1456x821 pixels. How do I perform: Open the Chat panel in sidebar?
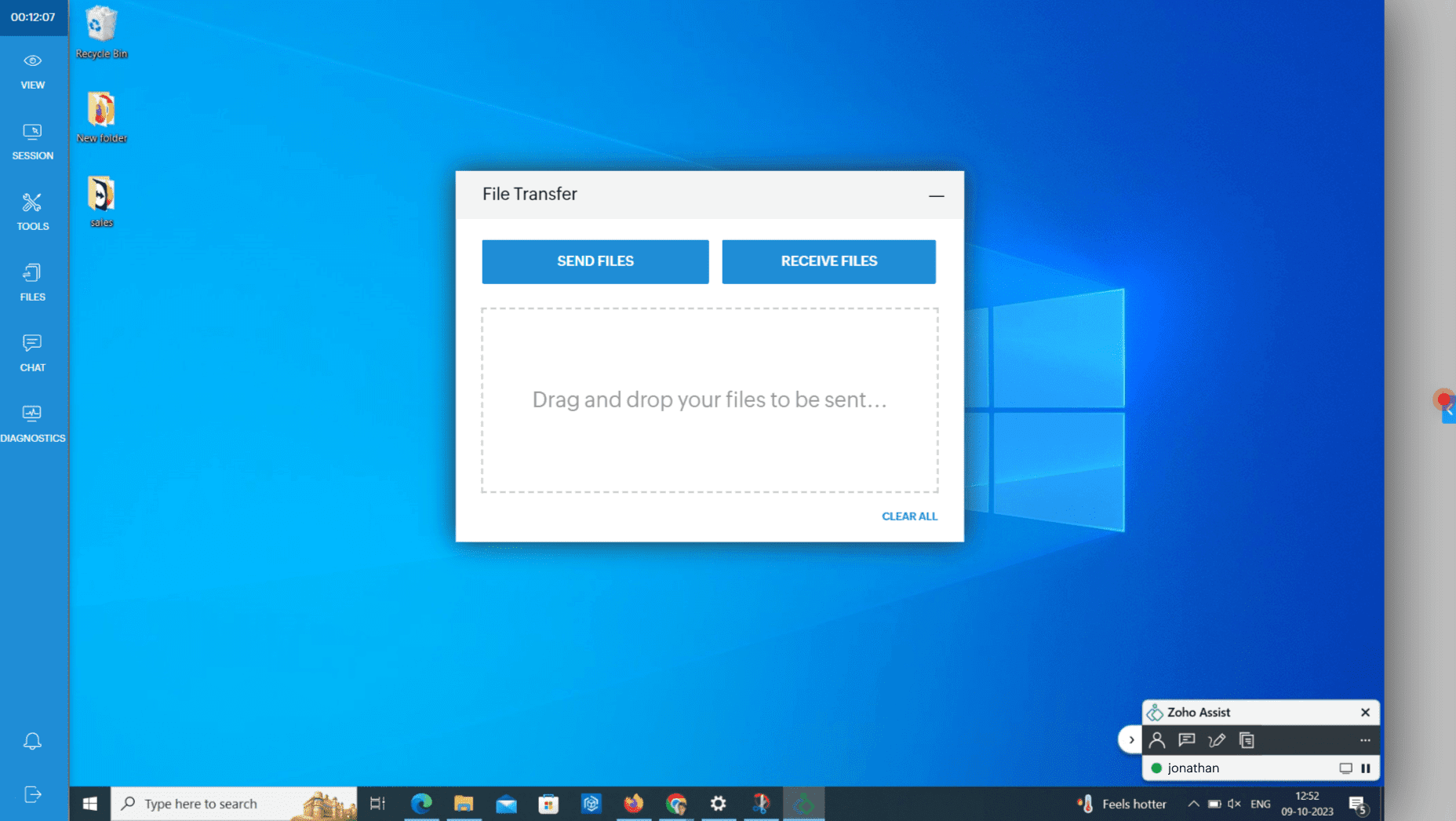point(32,353)
